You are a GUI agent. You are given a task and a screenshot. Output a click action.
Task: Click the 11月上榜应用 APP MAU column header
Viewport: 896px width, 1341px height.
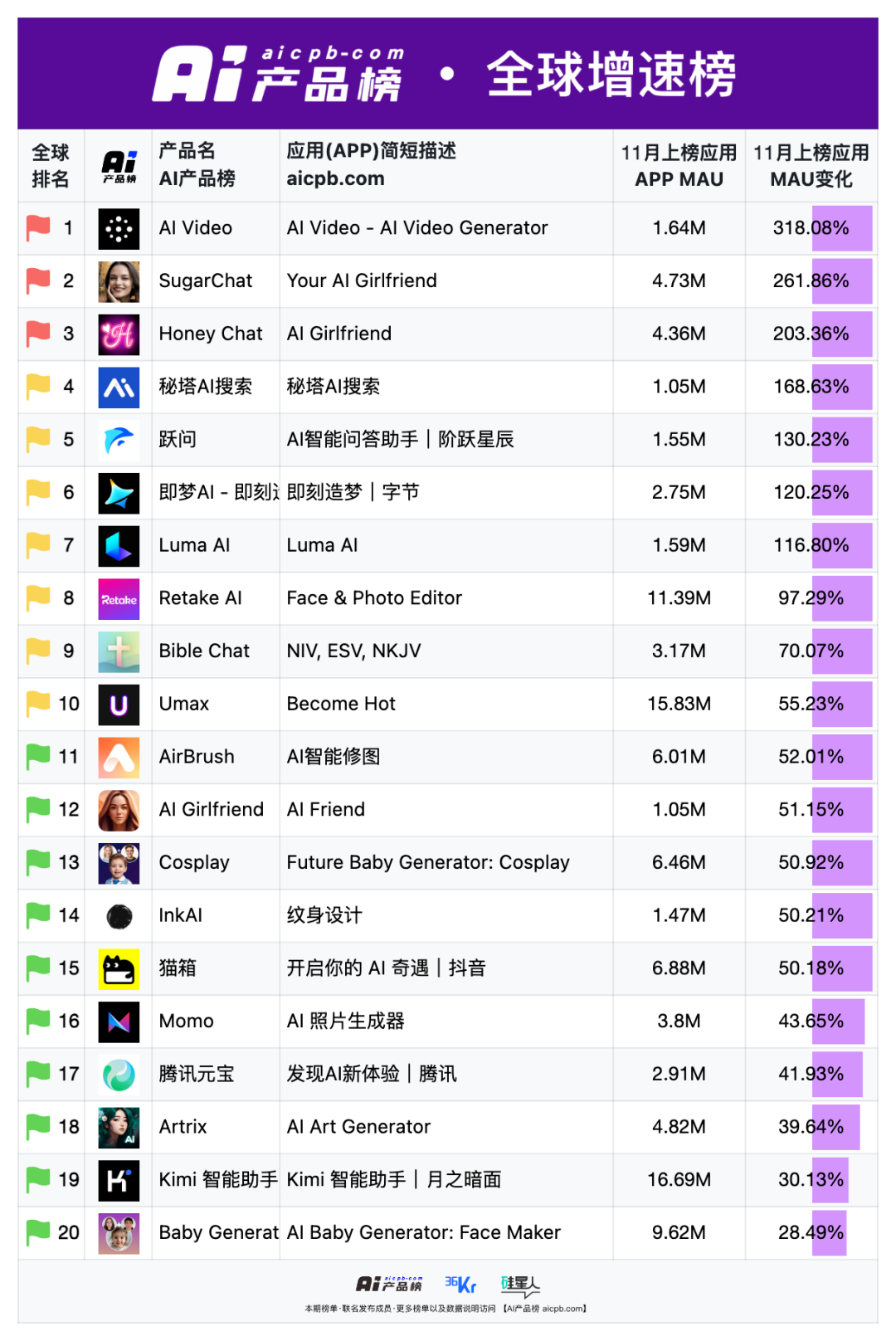679,166
